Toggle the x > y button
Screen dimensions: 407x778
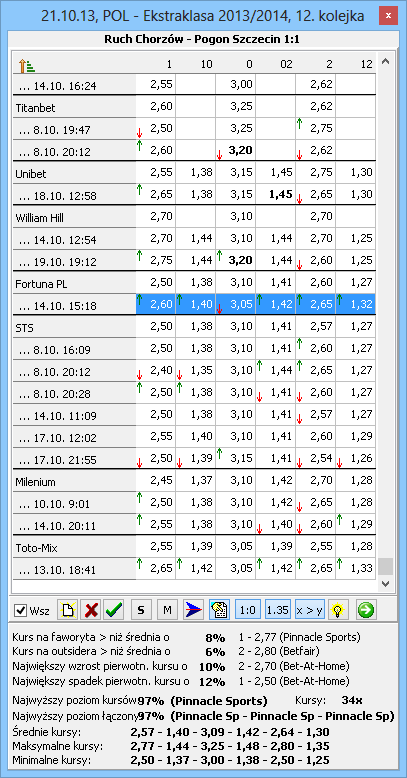[x=309, y=609]
